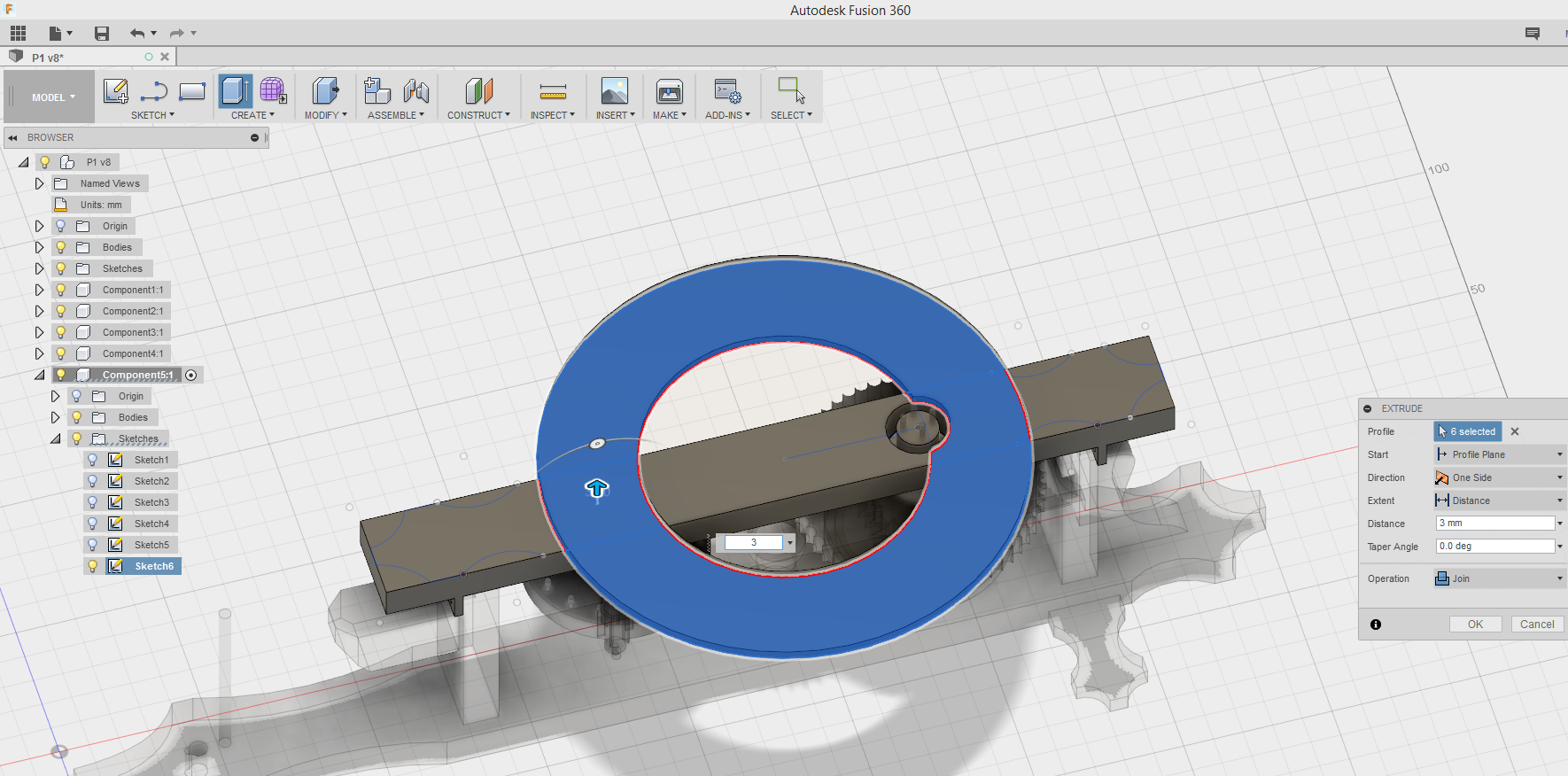The image size is (1568, 776).
Task: Select the Measure inspect icon
Action: (x=553, y=91)
